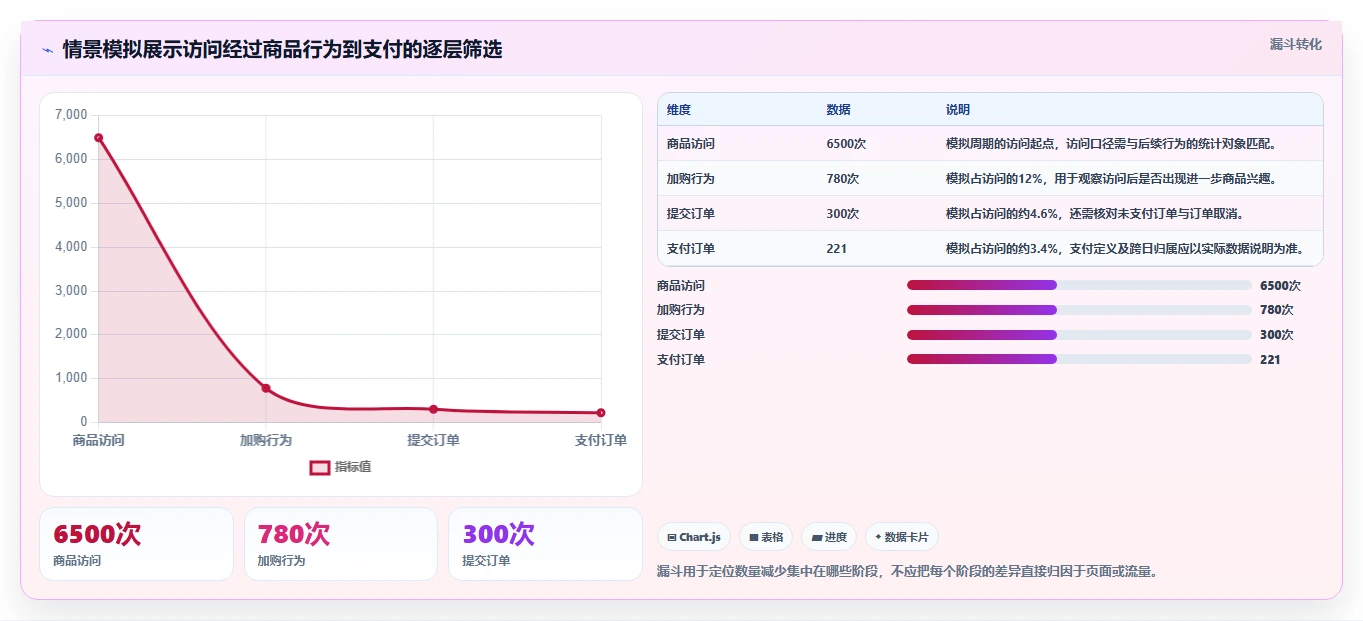Click the 780次 table data cell
Image resolution: width=1363 pixels, height=621 pixels.
click(x=843, y=179)
